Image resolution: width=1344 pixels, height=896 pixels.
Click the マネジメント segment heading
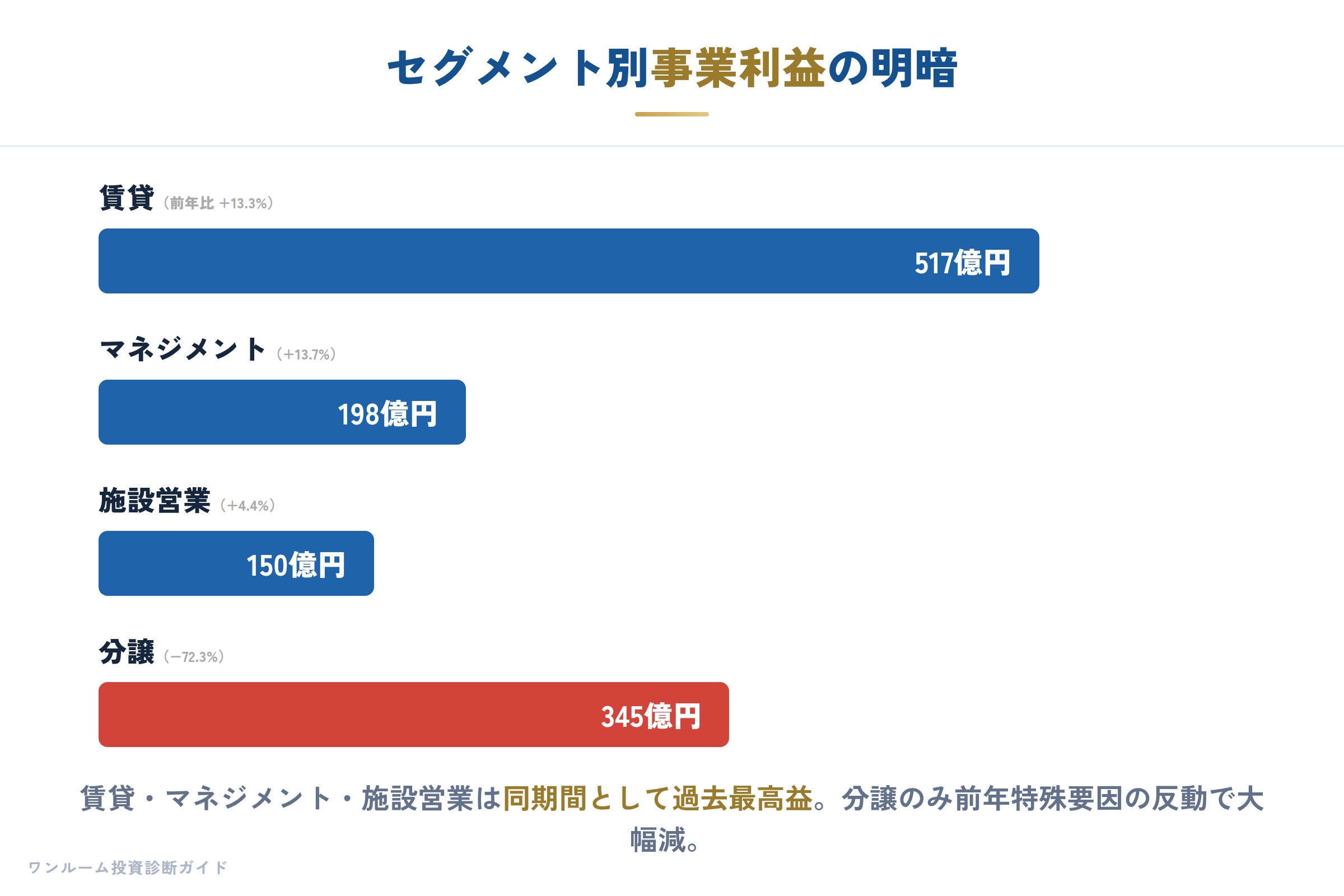click(x=183, y=349)
